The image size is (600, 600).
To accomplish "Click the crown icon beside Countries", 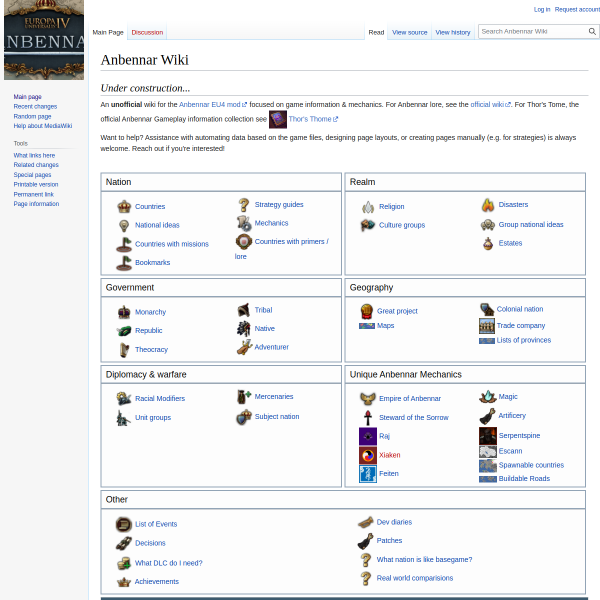I will coord(124,207).
